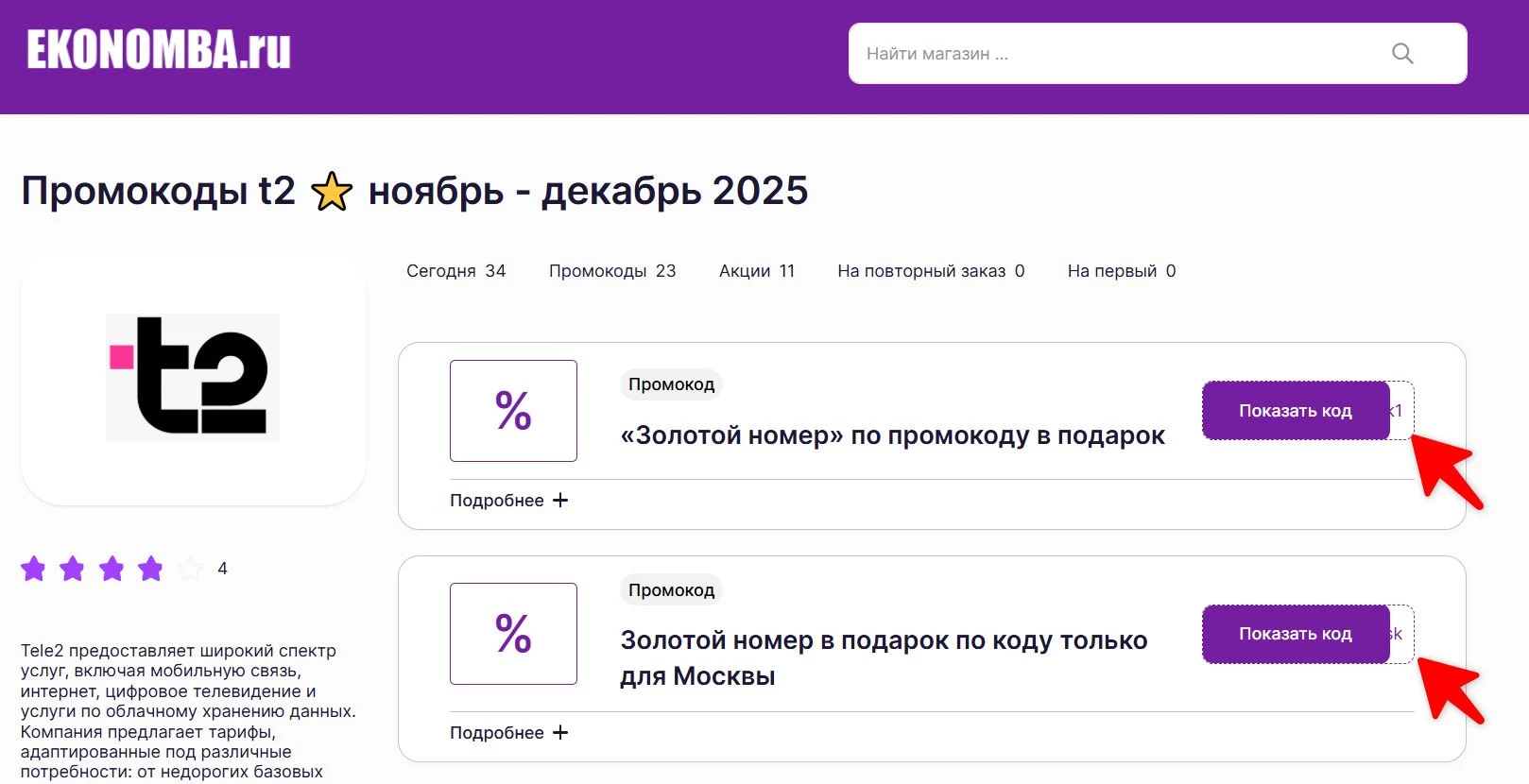Click the search magnifier icon
This screenshot has height=784, width=1529.
[1402, 54]
